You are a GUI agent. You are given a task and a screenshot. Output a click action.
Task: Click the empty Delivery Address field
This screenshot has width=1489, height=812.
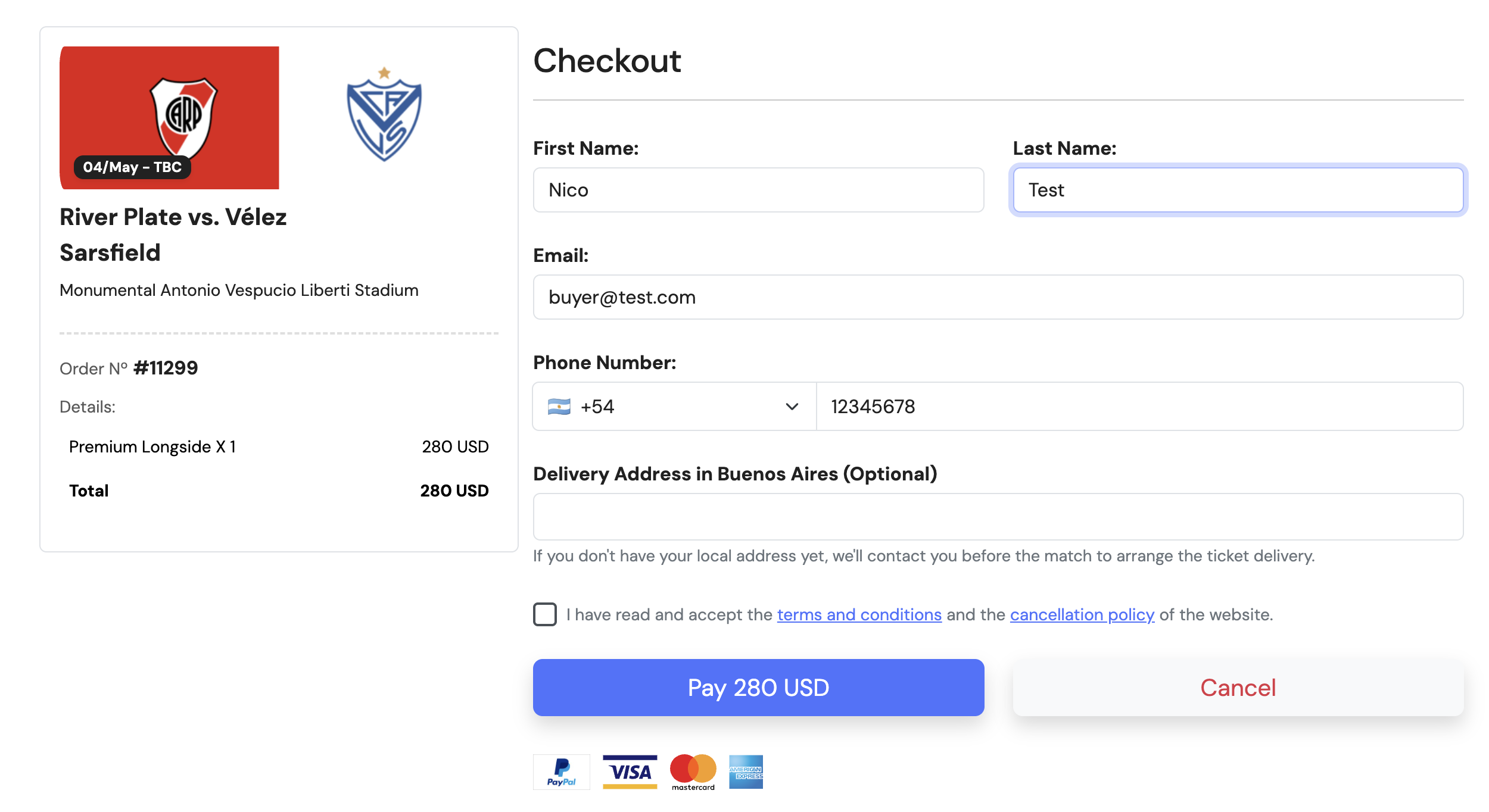pyautogui.click(x=998, y=516)
